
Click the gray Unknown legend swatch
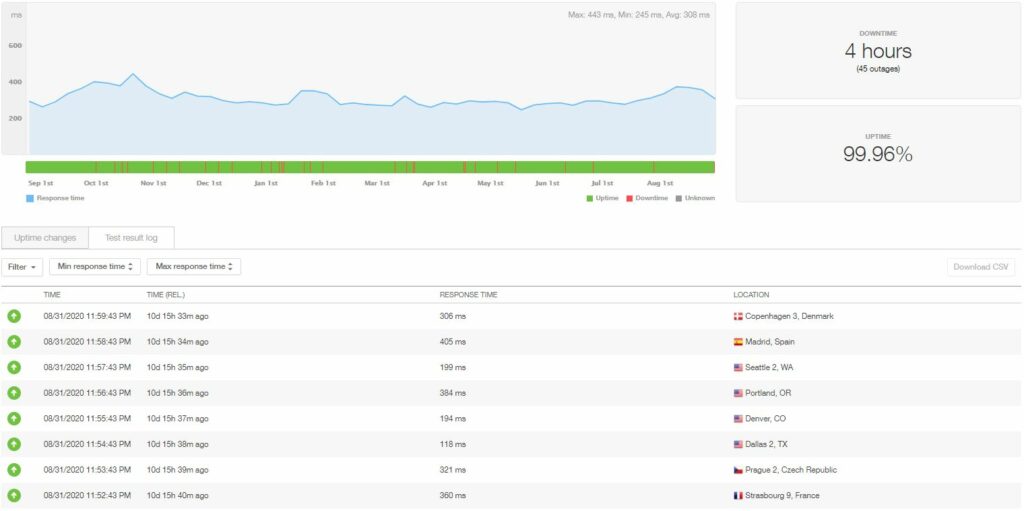(x=679, y=198)
